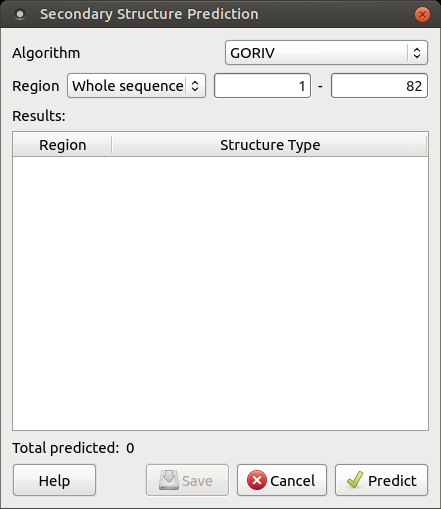Open the GORIV algorithm dropdown
441x509 pixels.
(x=326, y=53)
